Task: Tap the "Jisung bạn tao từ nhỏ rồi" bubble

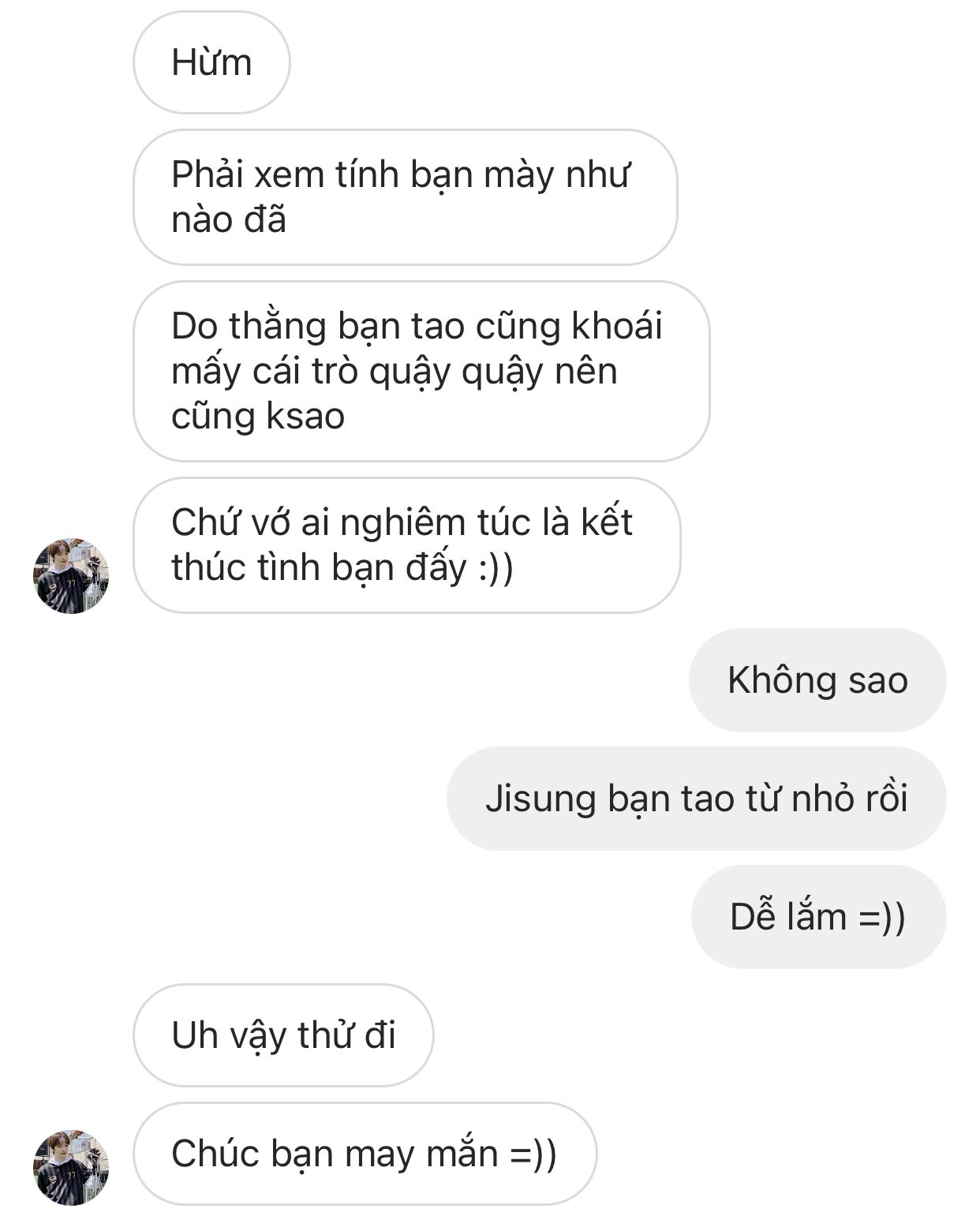Action: pyautogui.click(x=696, y=799)
